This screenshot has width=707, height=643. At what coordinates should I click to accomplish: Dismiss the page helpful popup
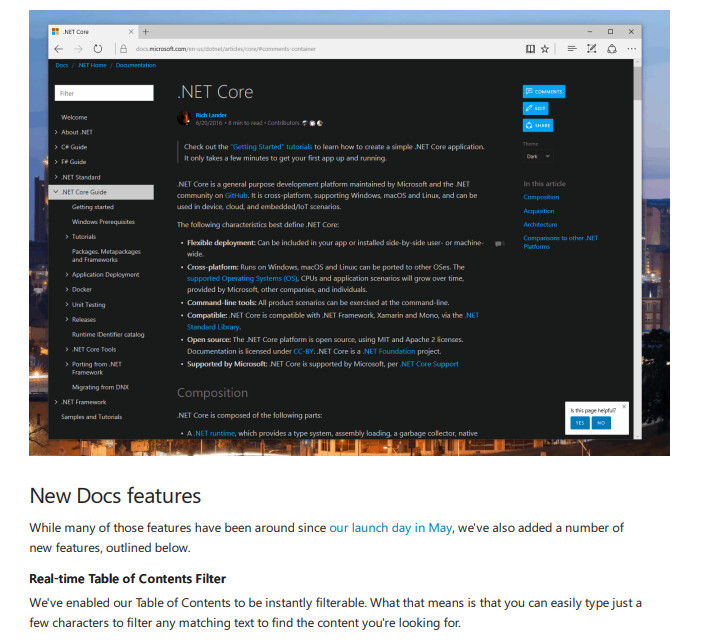point(624,407)
